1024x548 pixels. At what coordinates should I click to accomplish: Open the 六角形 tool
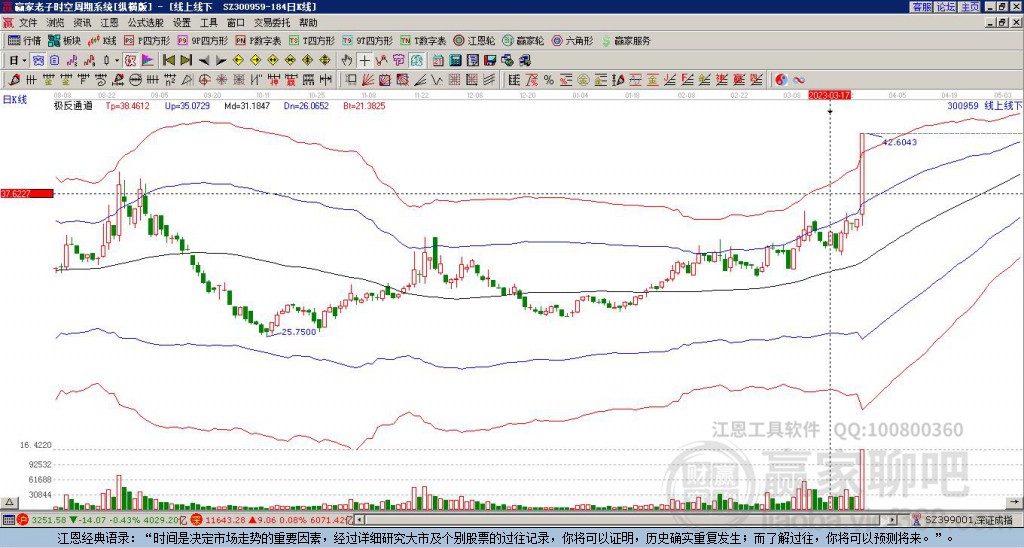(x=573, y=40)
